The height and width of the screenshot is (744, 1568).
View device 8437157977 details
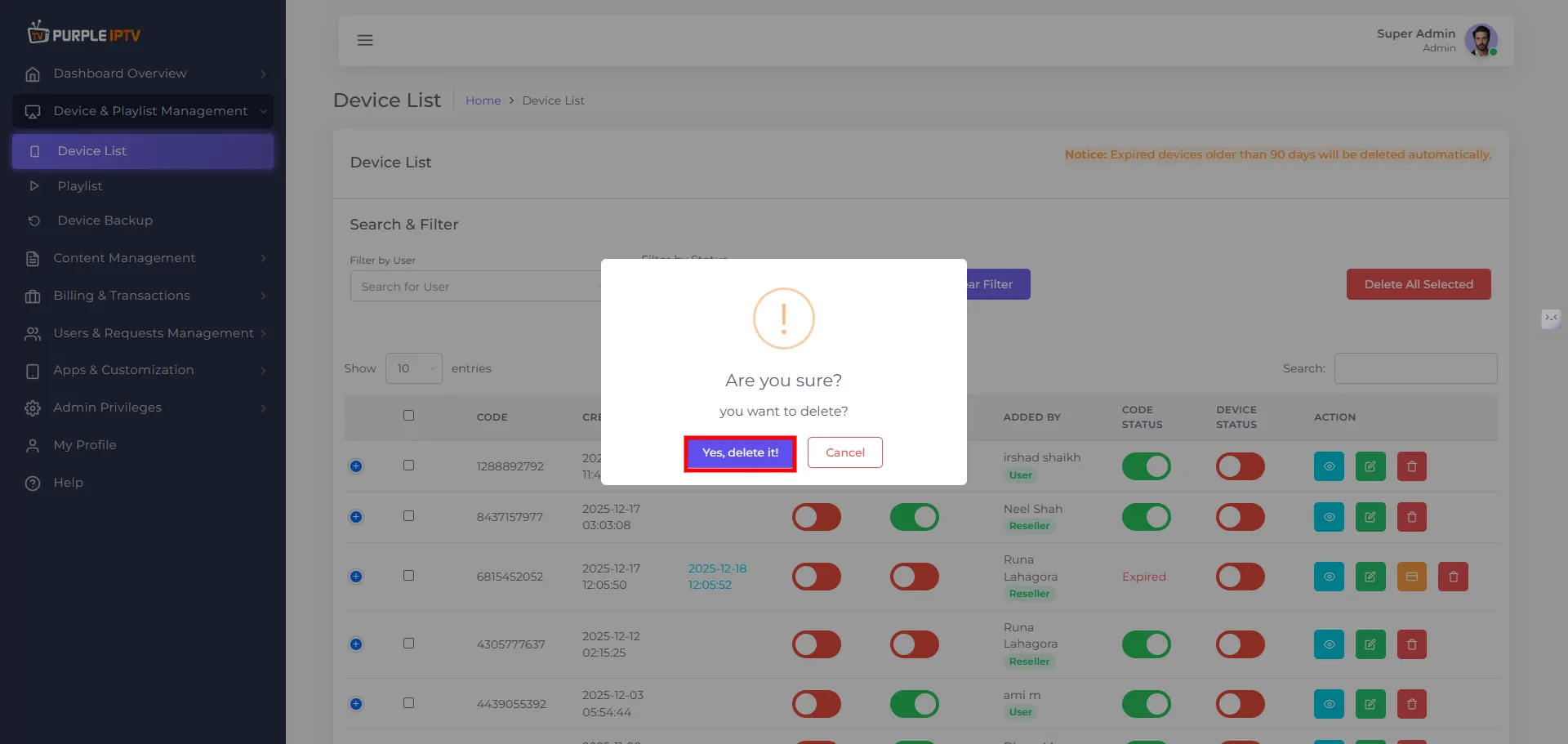pyautogui.click(x=1329, y=517)
